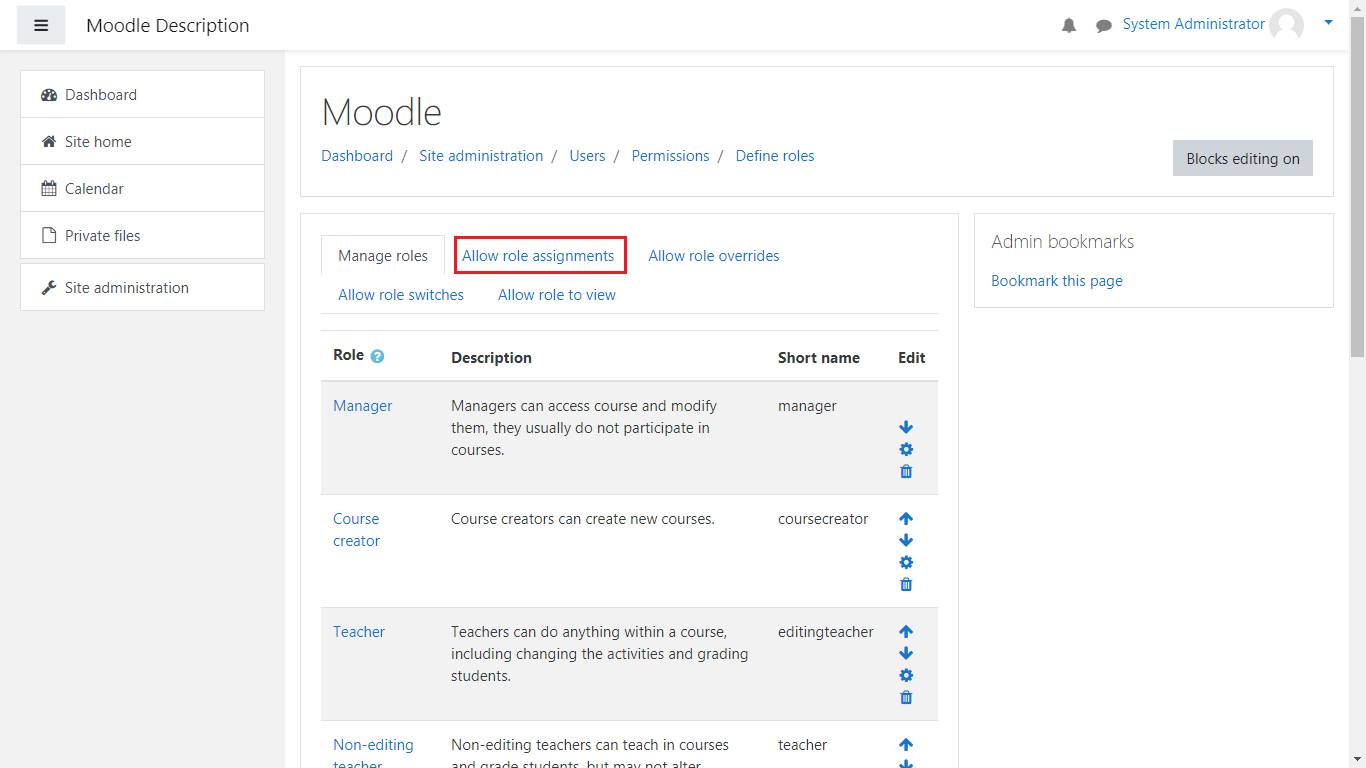
Task: Edit Teacher role settings gear
Action: pos(906,676)
